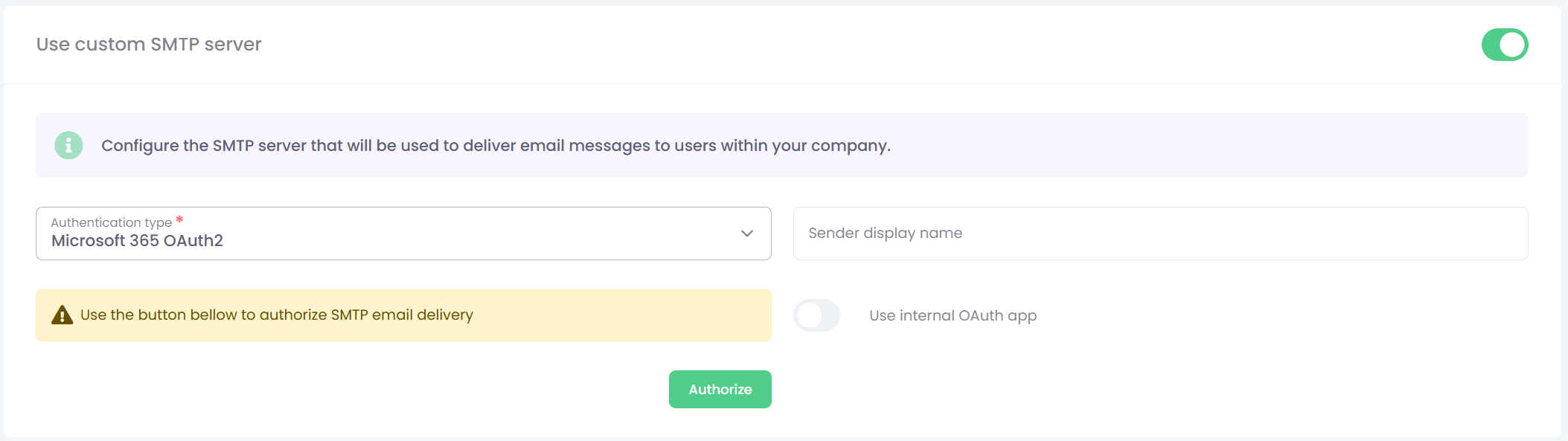This screenshot has height=441, width=1568.
Task: Click the warning triangle icon
Action: (62, 315)
